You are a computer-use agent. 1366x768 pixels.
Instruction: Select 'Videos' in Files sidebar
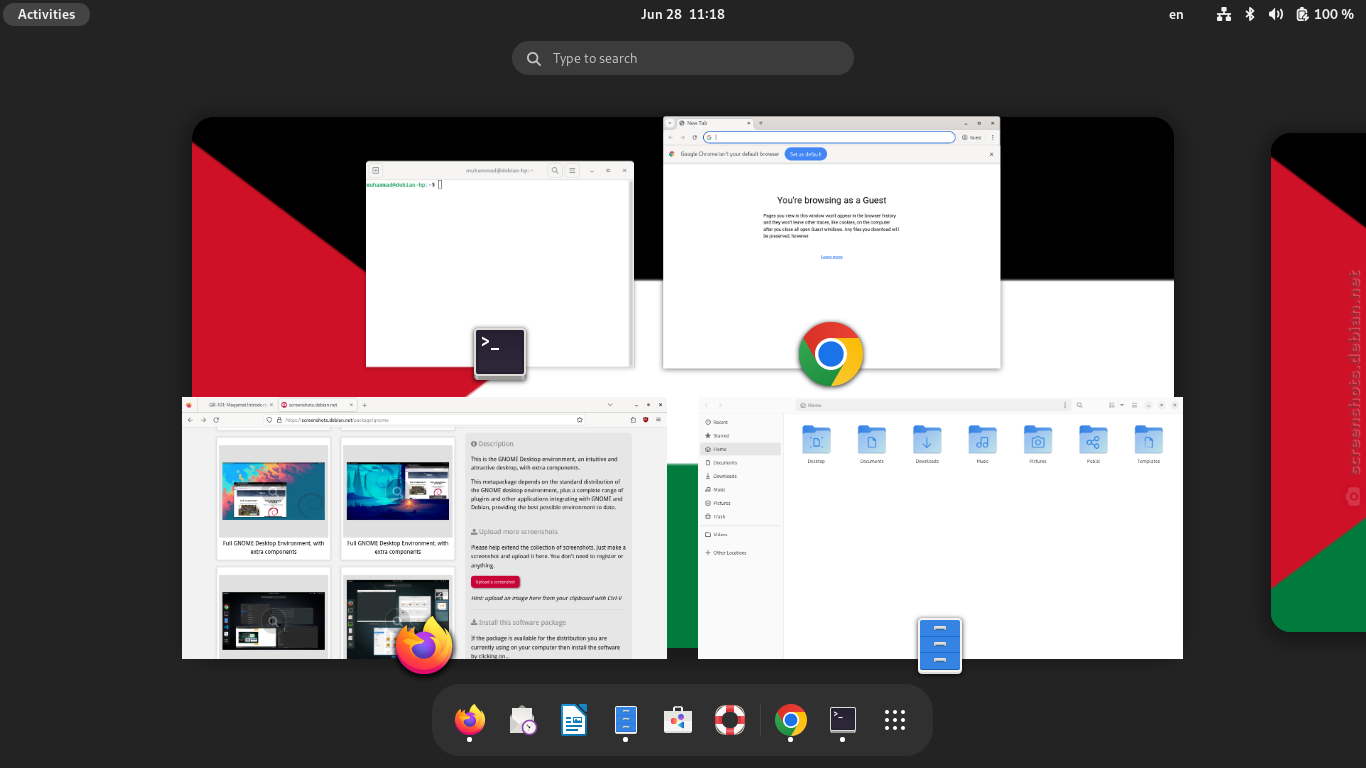click(x=741, y=534)
